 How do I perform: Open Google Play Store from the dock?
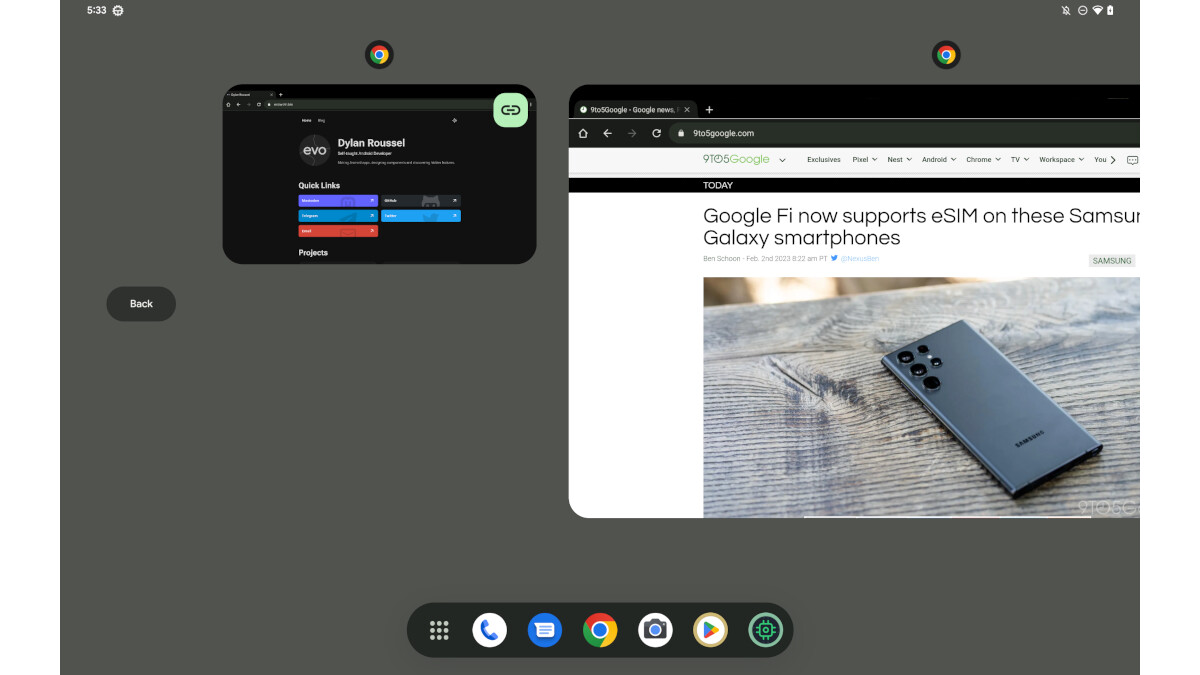click(x=710, y=630)
